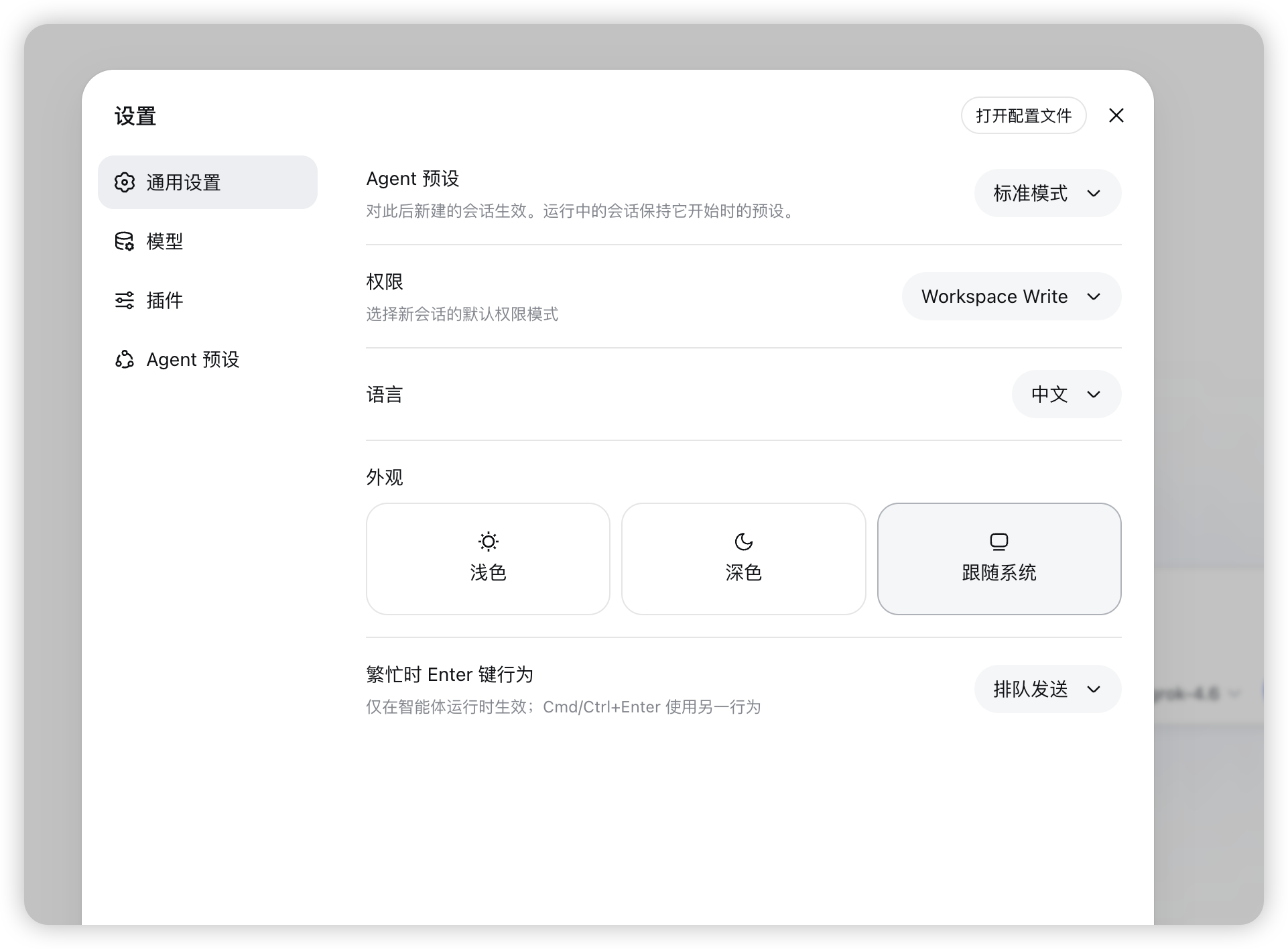Click the moon icon in the 深色 card
This screenshot has height=949, width=1288.
coord(744,542)
